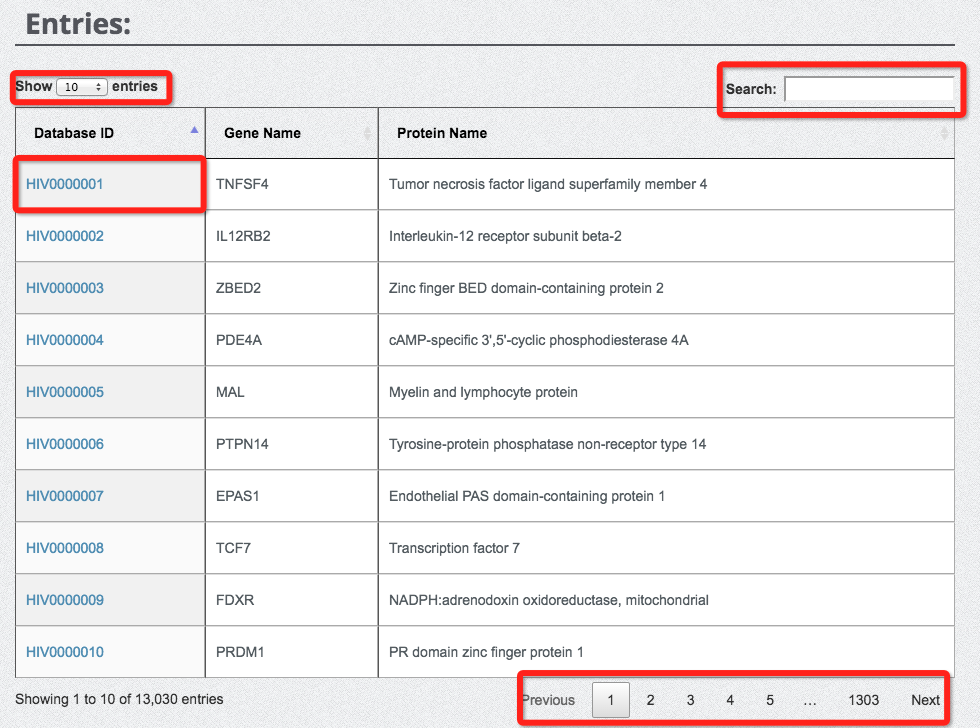Click the Gene Name sort icon
This screenshot has width=980, height=728.
click(367, 133)
